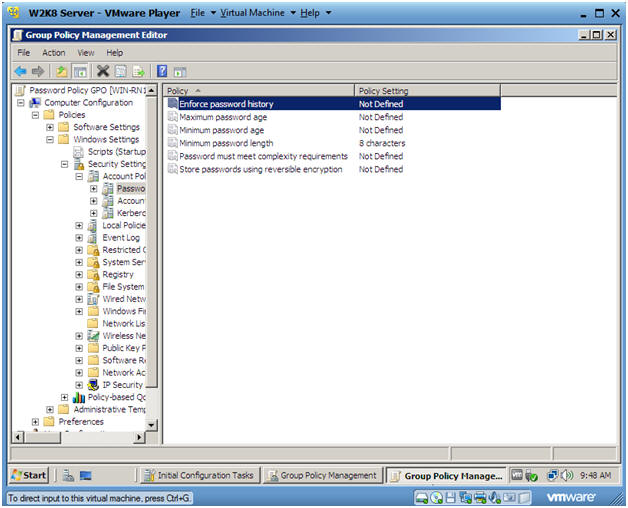Click the IP Security node icon

pos(93,385)
